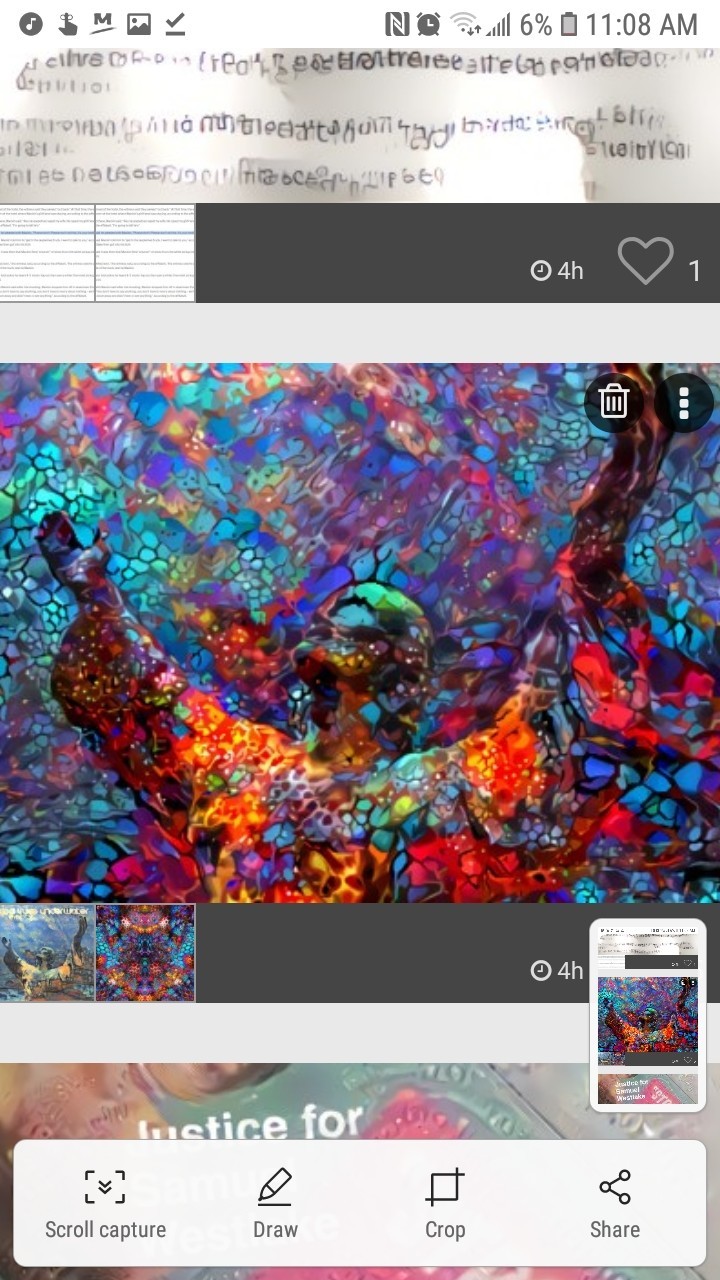720x1280 pixels.
Task: Tap the '4h' timestamp under mosaic artwork
Action: pos(557,970)
